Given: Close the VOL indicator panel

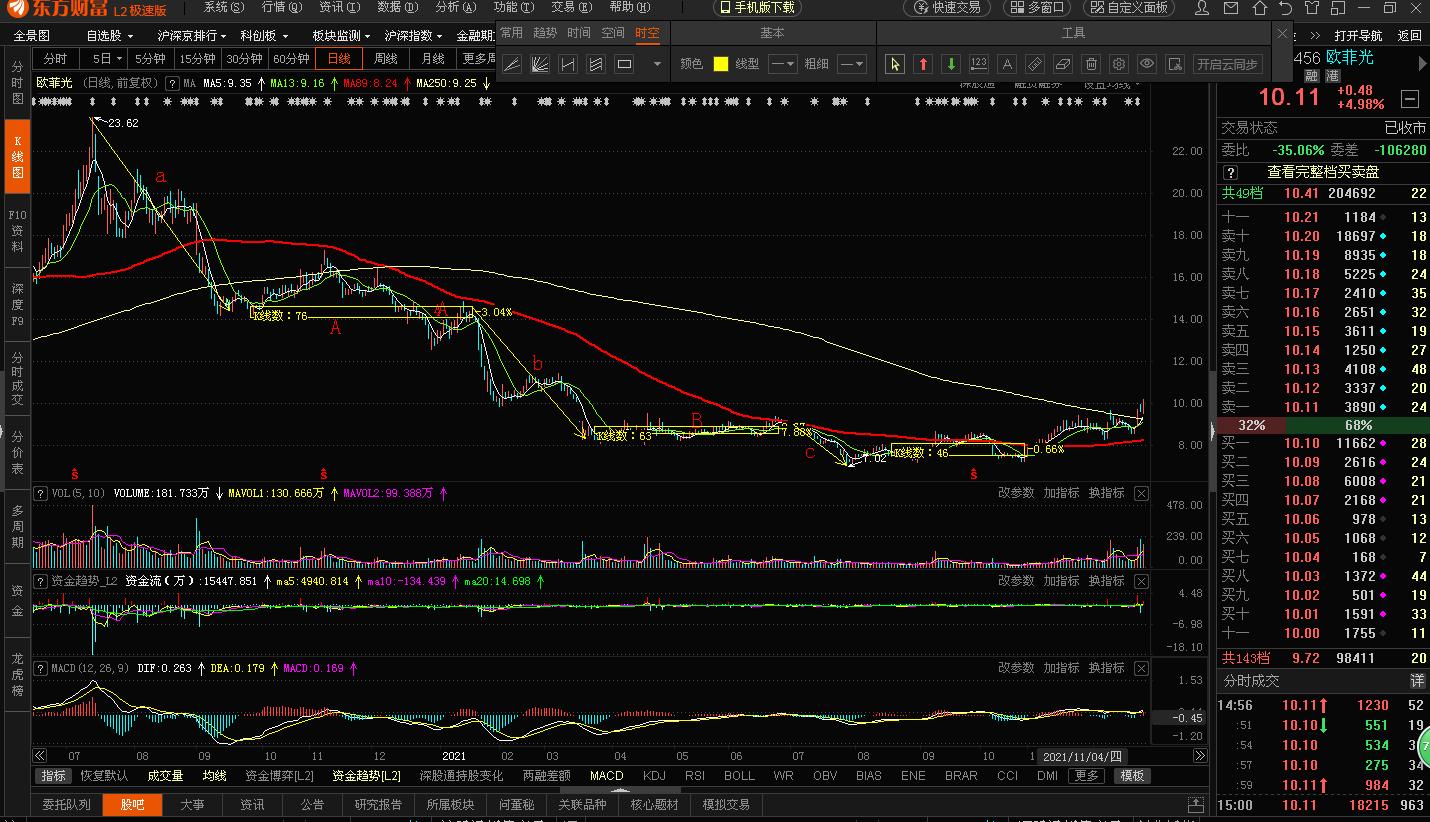Looking at the screenshot, I should (x=1141, y=493).
